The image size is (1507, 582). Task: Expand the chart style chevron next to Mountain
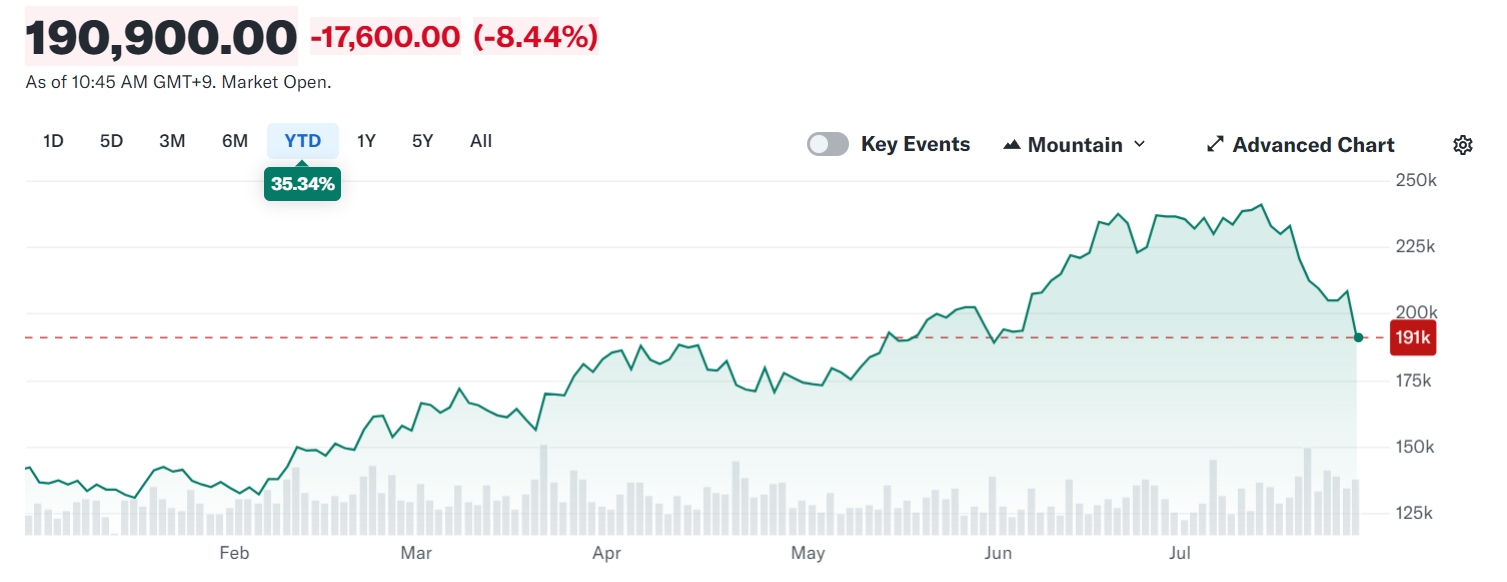coord(1139,144)
